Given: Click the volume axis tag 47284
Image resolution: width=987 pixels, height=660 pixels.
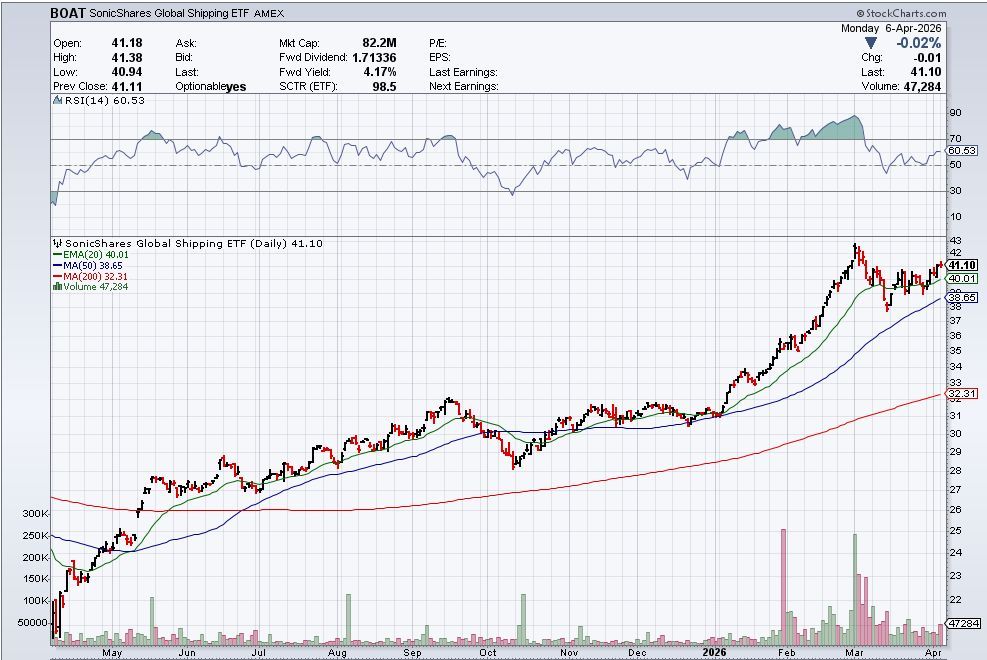Looking at the screenshot, I should coord(964,624).
